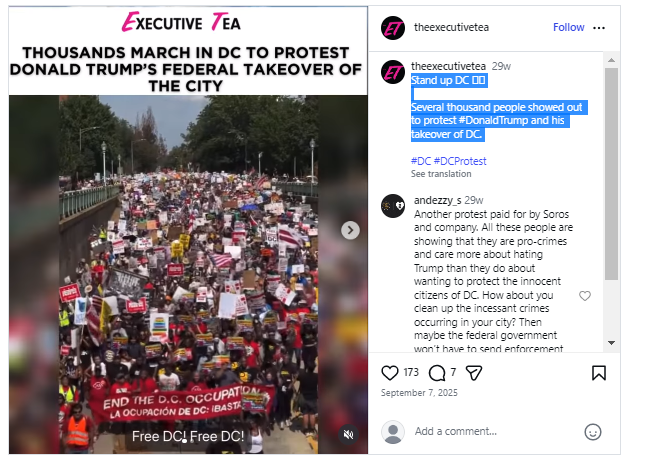Click See translation under caption
645x470 pixels.
pos(441,174)
